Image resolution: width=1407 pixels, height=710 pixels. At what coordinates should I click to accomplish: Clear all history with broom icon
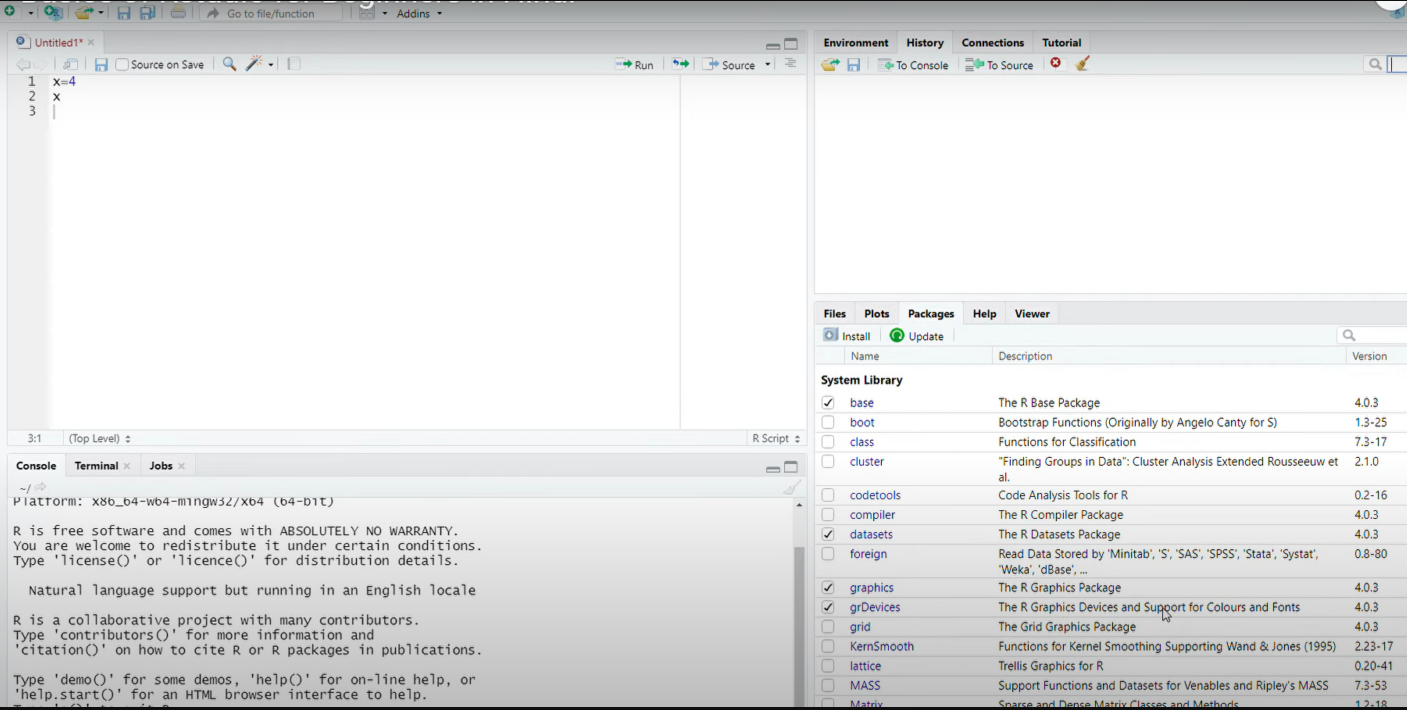[x=1082, y=63]
